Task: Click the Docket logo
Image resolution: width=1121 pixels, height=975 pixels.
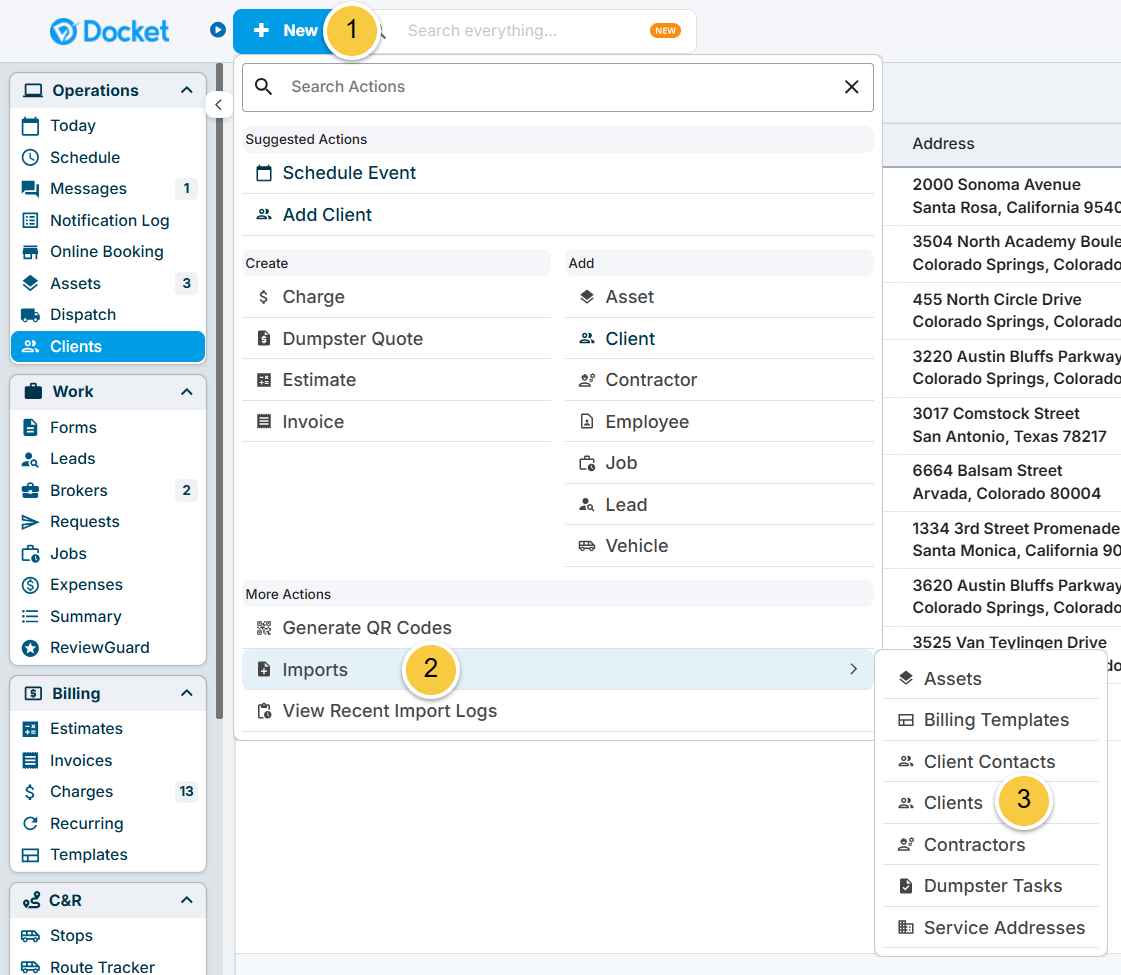Action: (108, 30)
